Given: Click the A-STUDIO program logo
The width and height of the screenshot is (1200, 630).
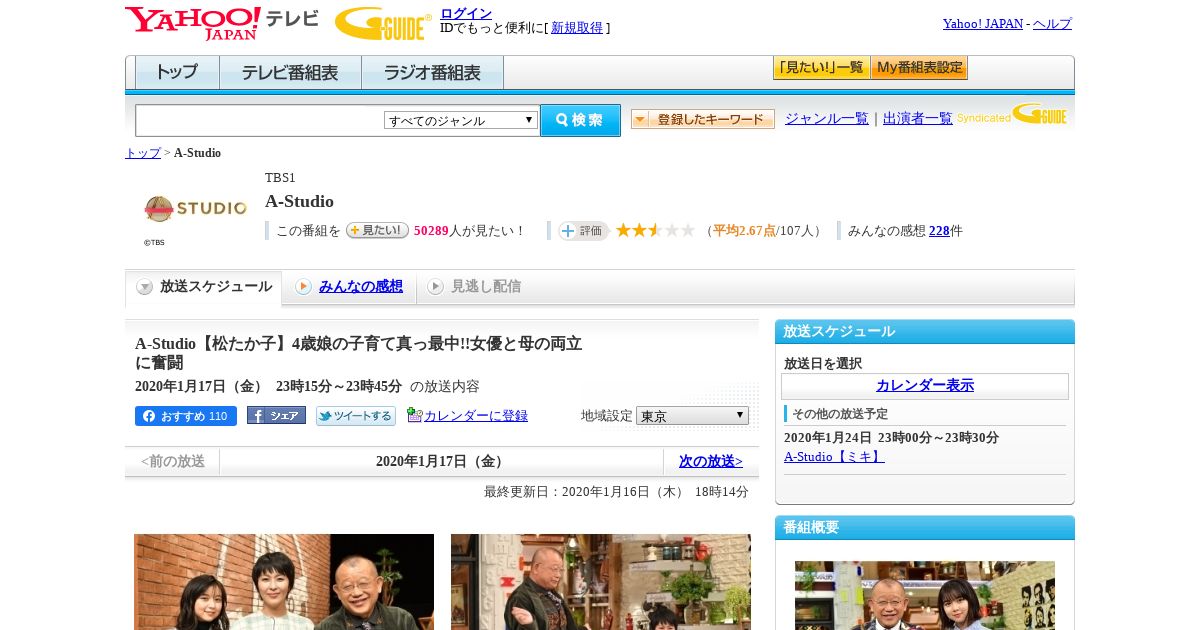Looking at the screenshot, I should coord(195,209).
